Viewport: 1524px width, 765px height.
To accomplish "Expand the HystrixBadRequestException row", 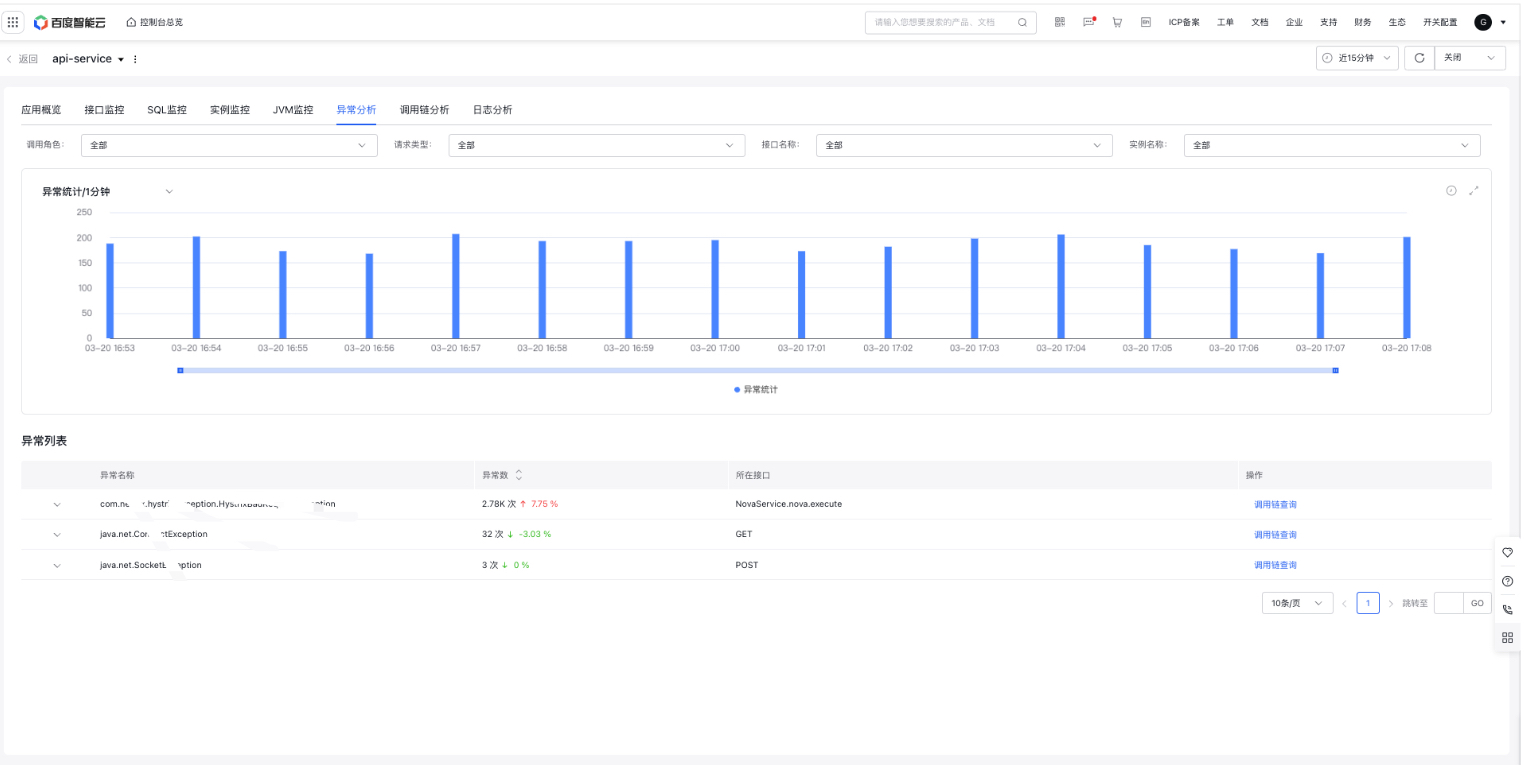I will [x=57, y=504].
